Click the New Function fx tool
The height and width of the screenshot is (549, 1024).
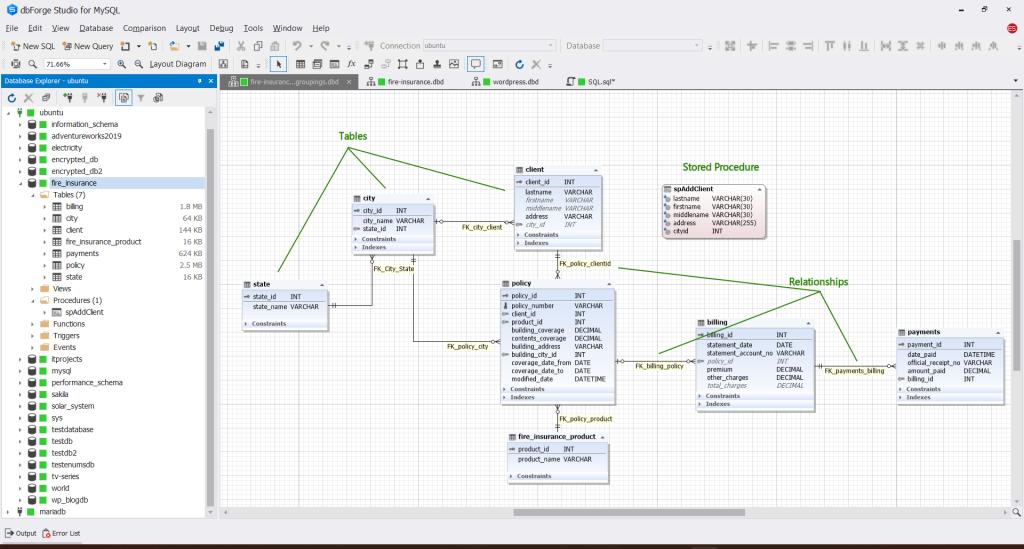pos(351,64)
